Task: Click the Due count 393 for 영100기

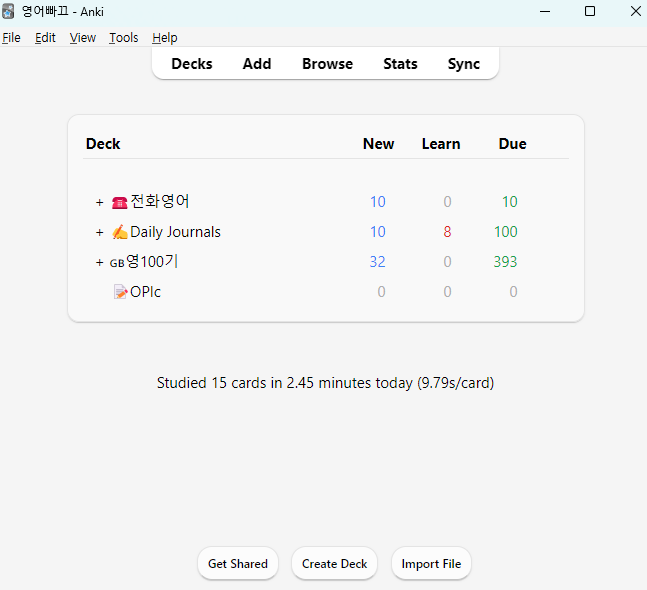Action: 505,262
